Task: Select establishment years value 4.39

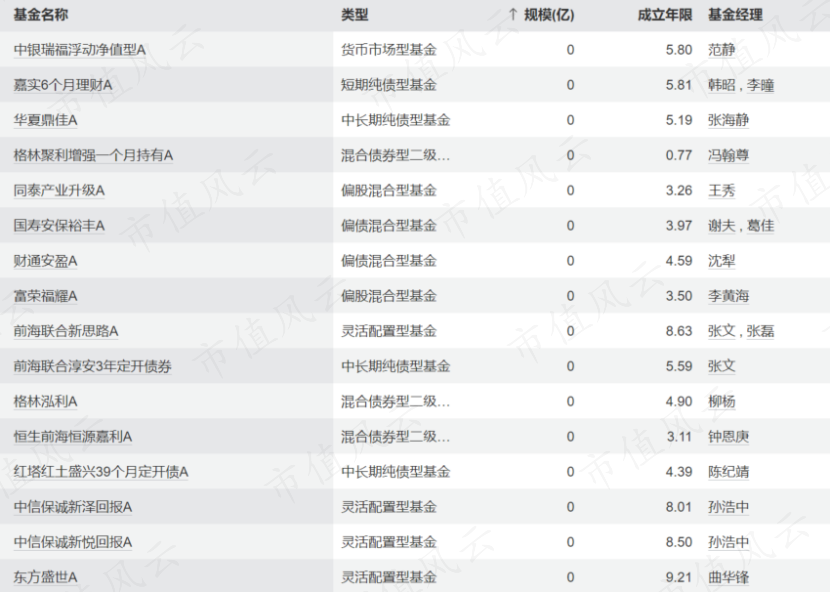Action: (x=679, y=472)
